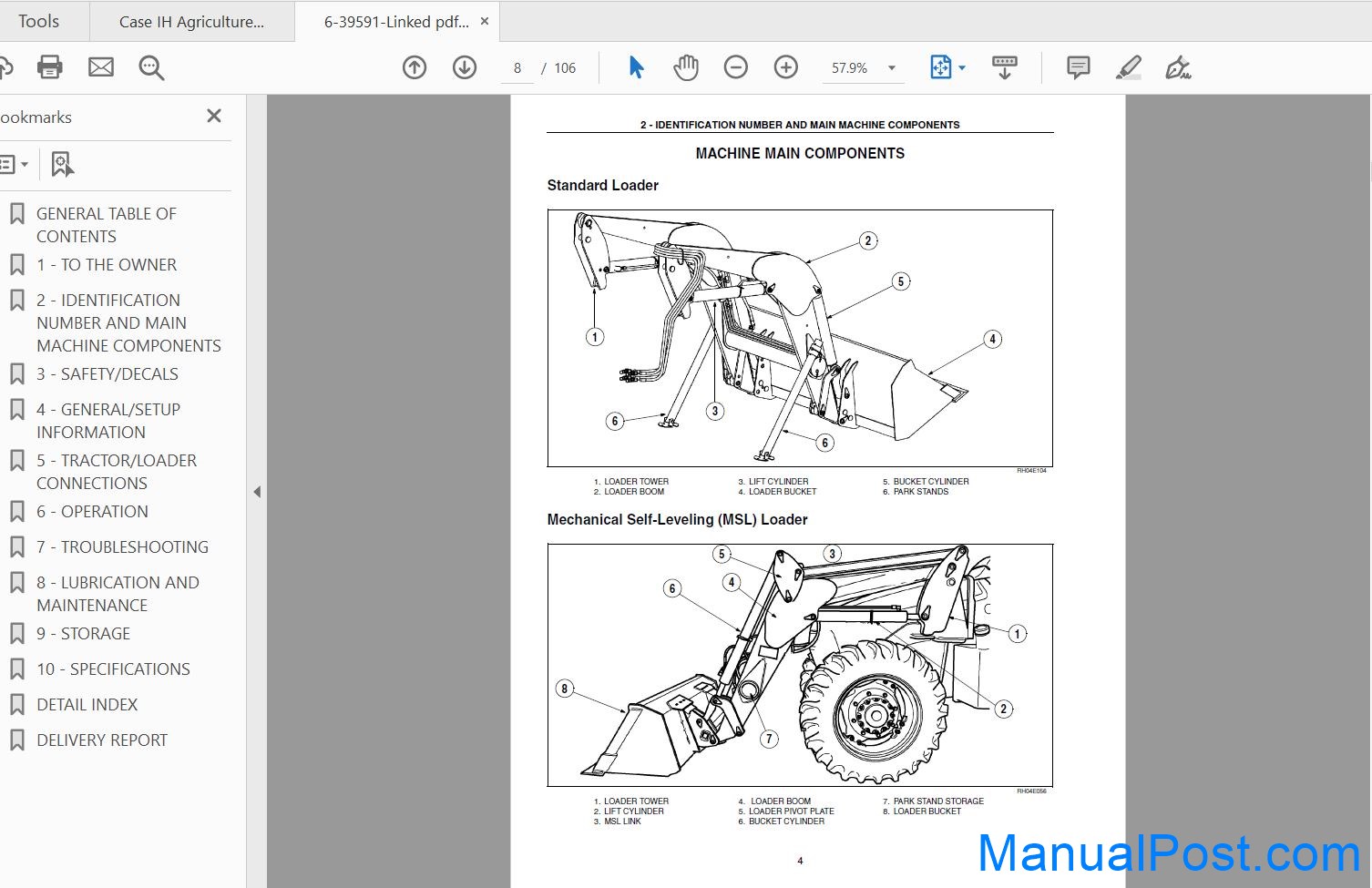Image resolution: width=1372 pixels, height=888 pixels.
Task: Click bookmark icon beside To The Owner
Action: pyautogui.click(x=16, y=265)
